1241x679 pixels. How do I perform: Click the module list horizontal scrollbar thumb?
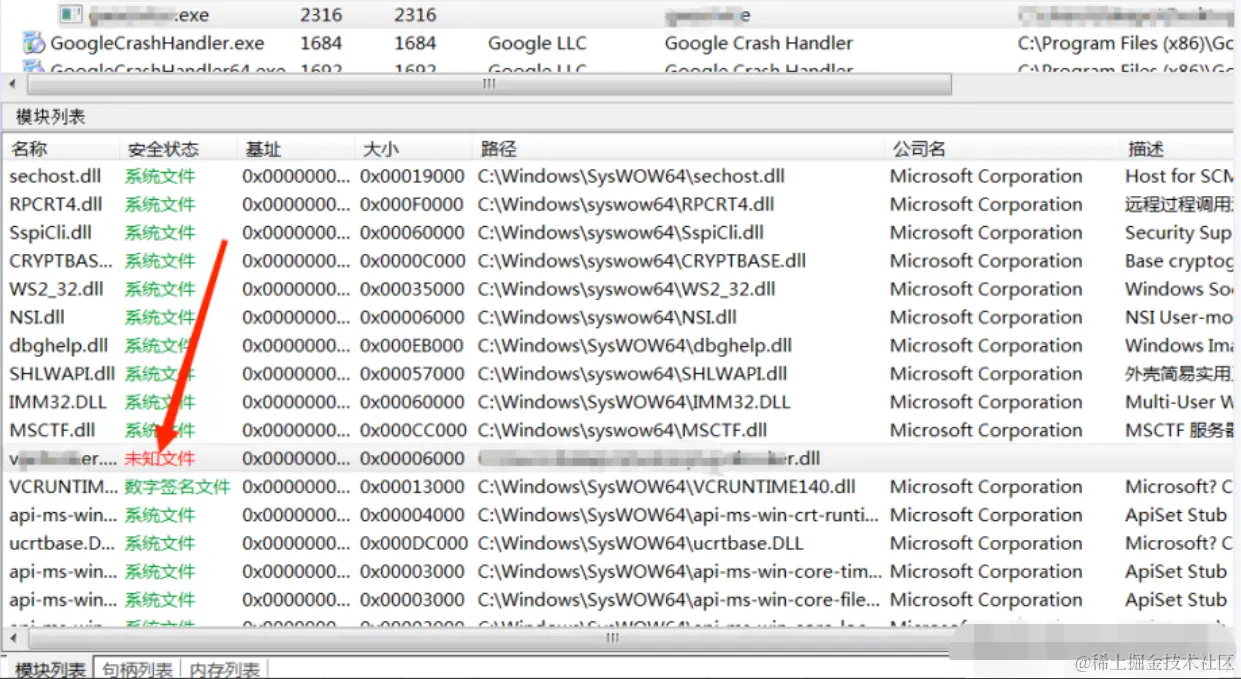coord(612,637)
